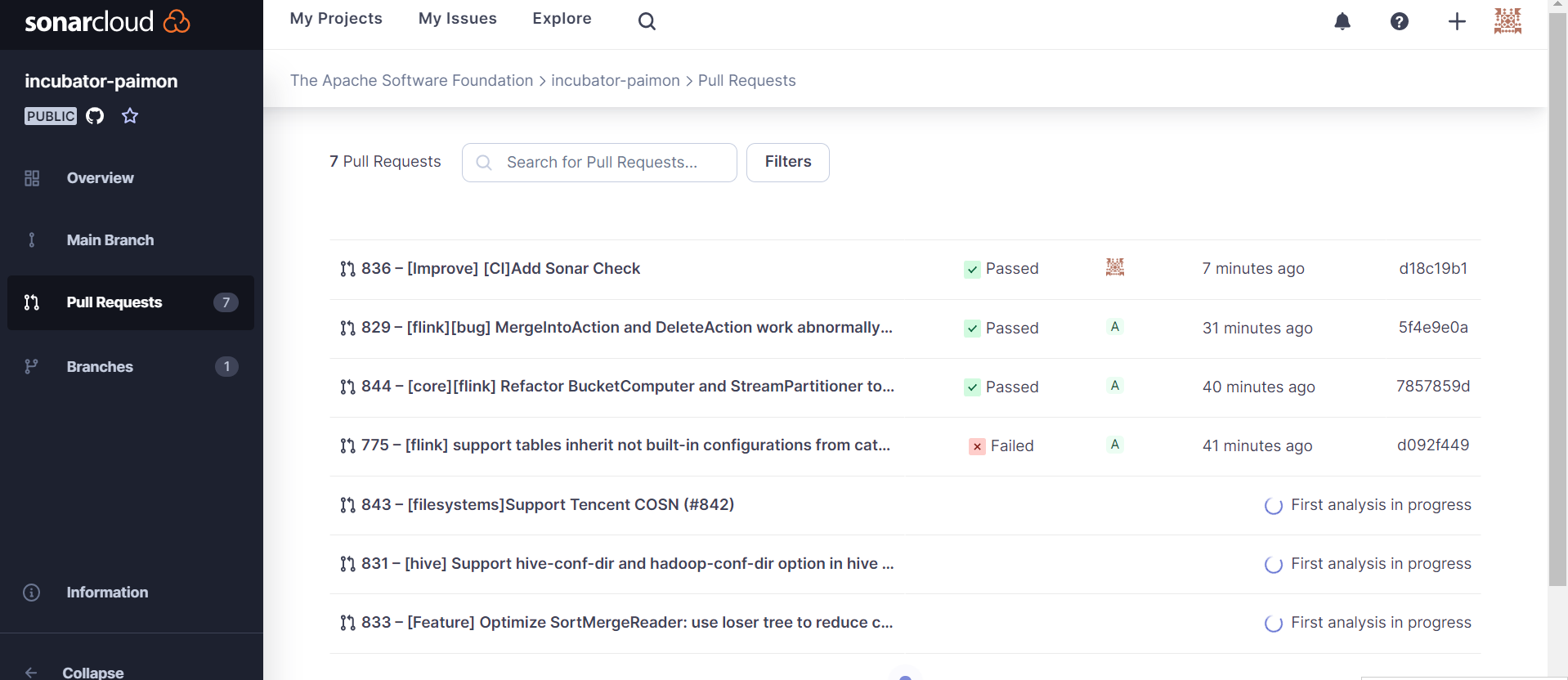The height and width of the screenshot is (680, 1568).
Task: Click the author avatar on the PR 836 row
Action: tap(1115, 267)
